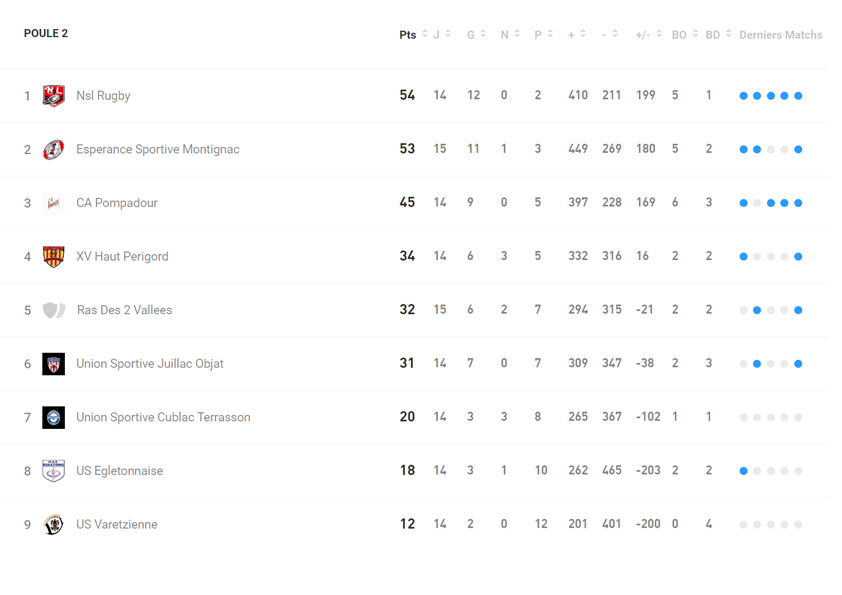Click the Ras Des 2 Vallees shield icon
This screenshot has height=595, width=842.
[54, 310]
